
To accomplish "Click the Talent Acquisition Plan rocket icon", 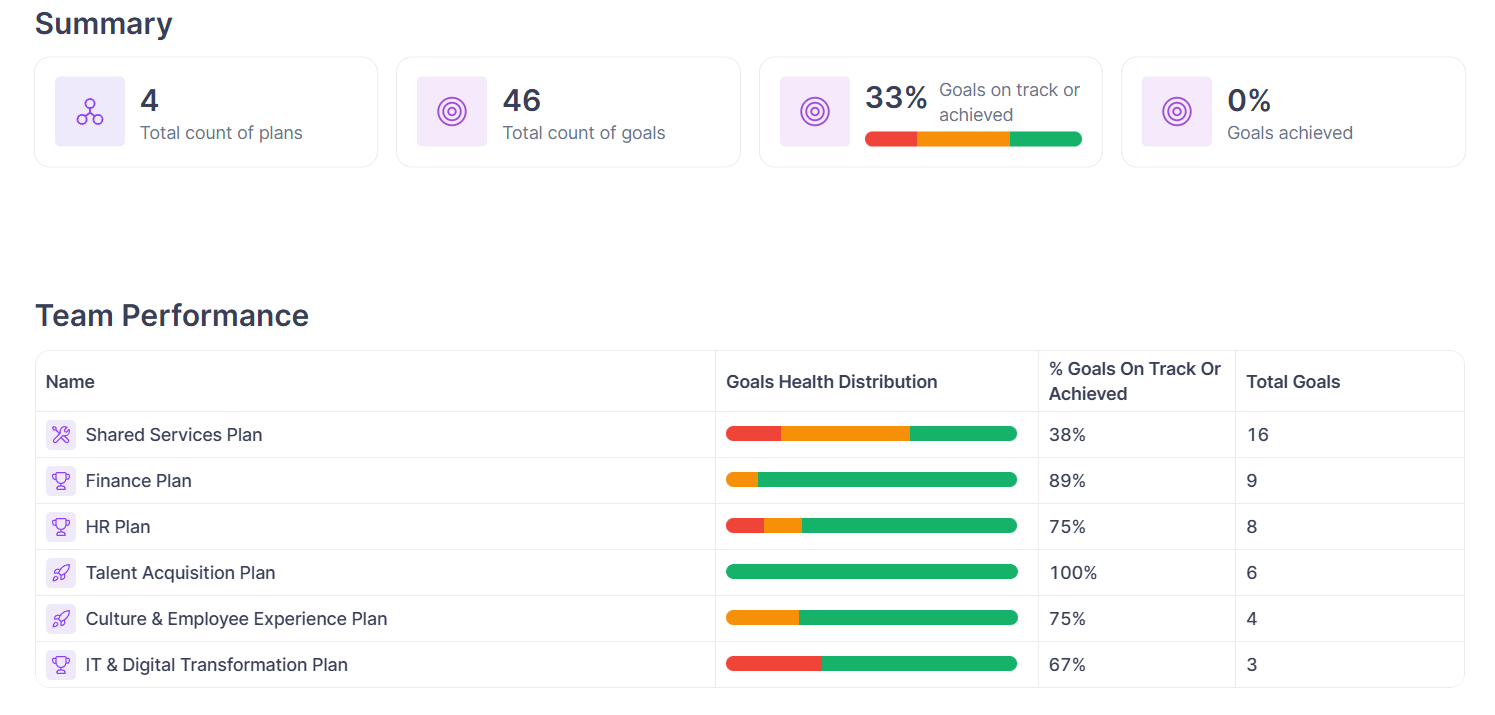I will [x=61, y=573].
